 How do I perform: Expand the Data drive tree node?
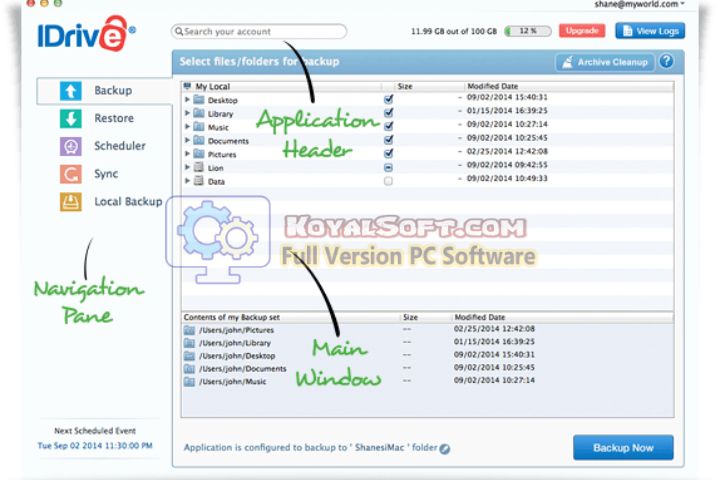point(187,181)
